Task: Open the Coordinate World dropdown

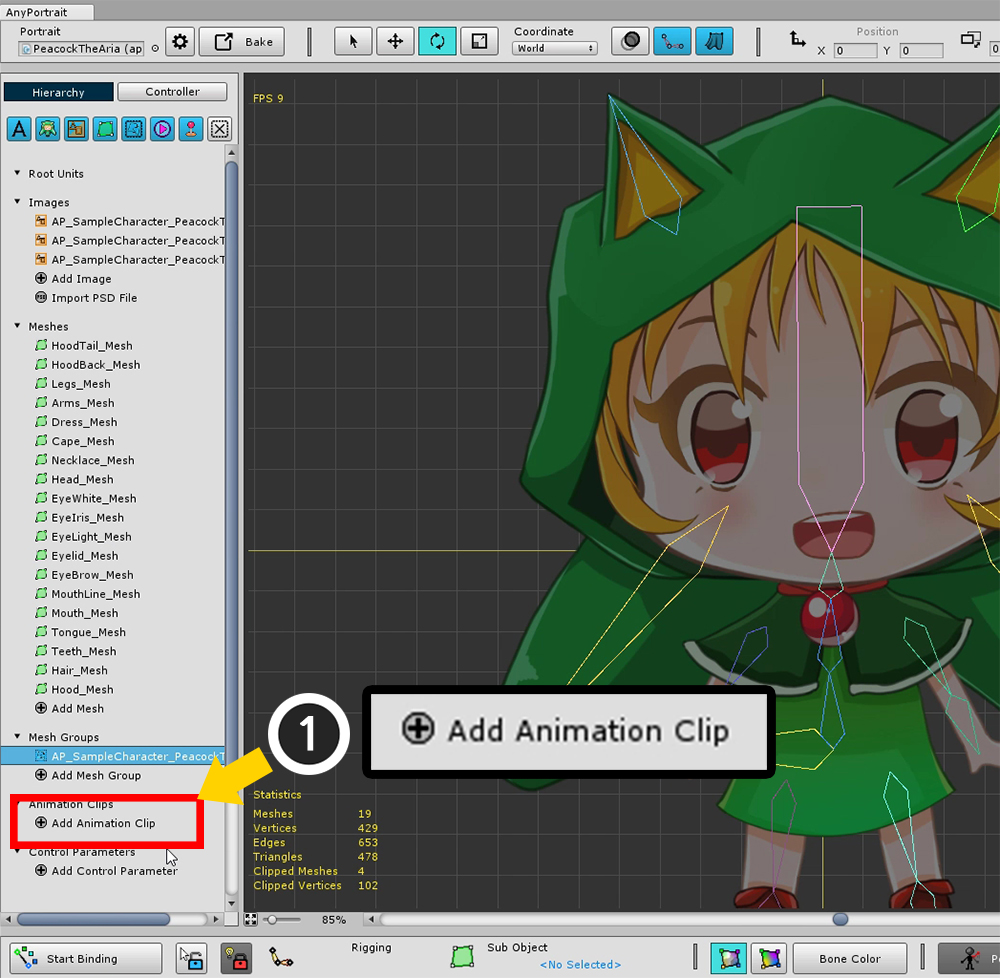Action: pyautogui.click(x=554, y=48)
